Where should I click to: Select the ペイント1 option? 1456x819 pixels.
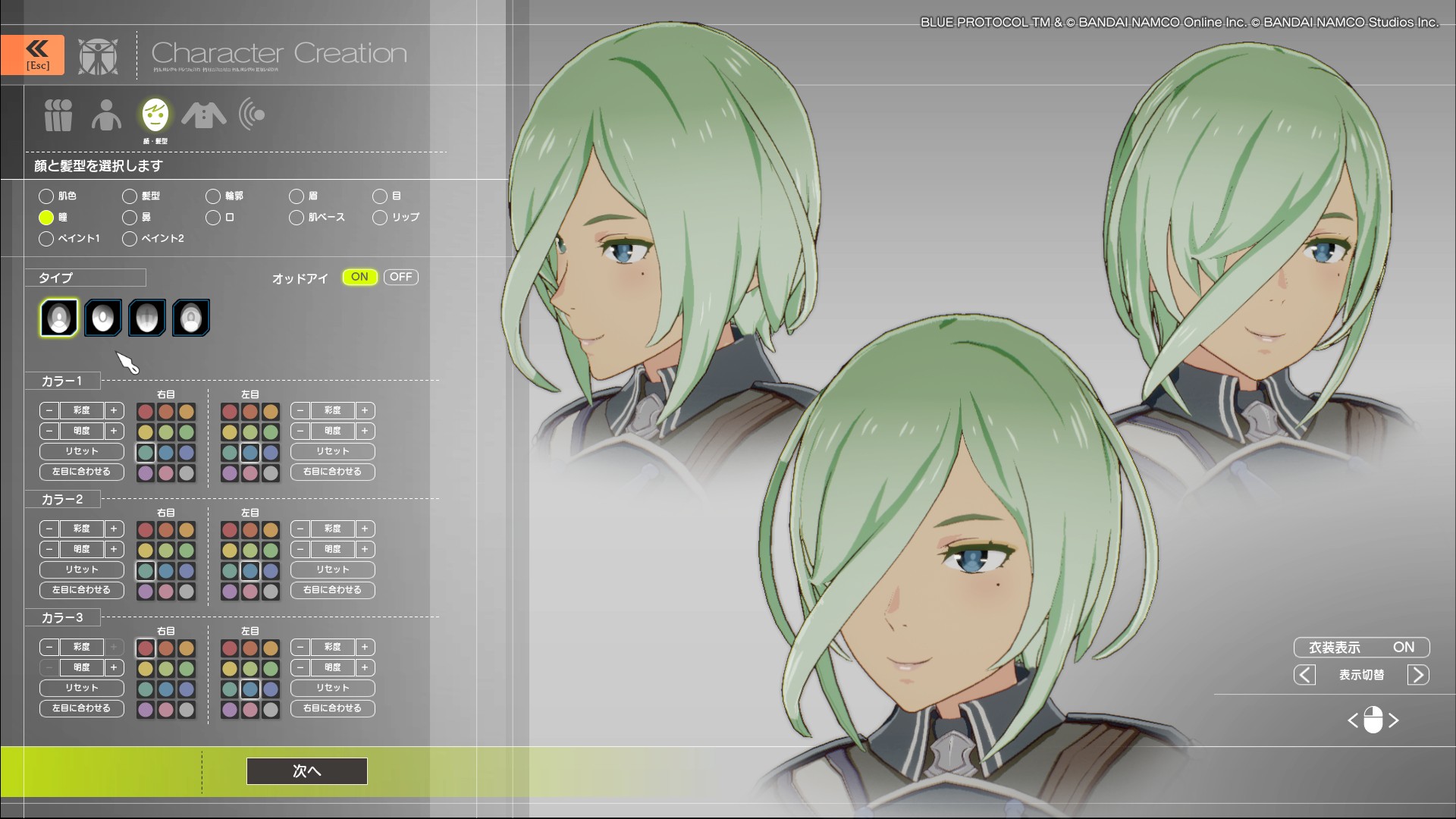pyautogui.click(x=46, y=239)
